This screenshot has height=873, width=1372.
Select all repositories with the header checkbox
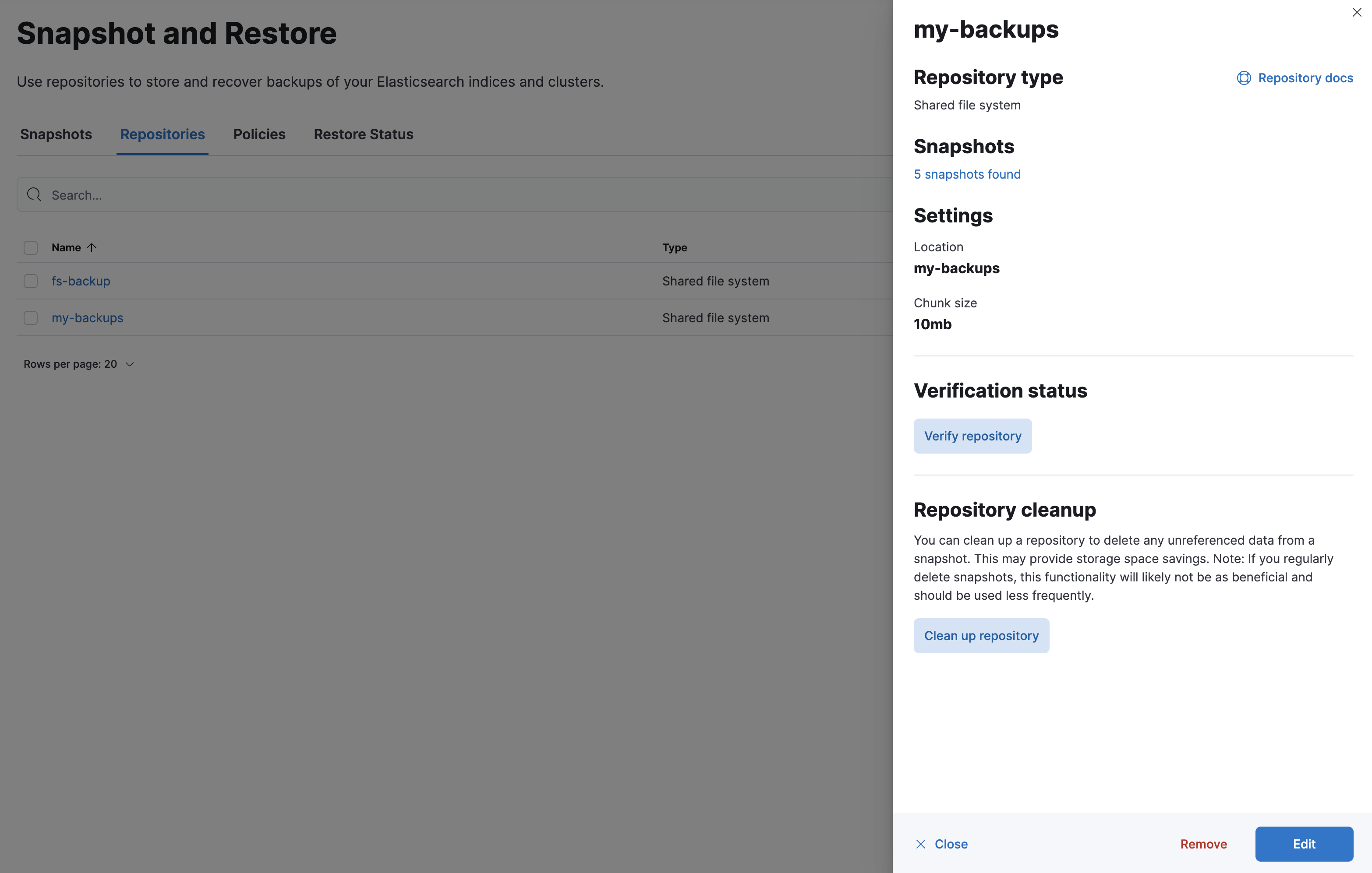click(31, 247)
